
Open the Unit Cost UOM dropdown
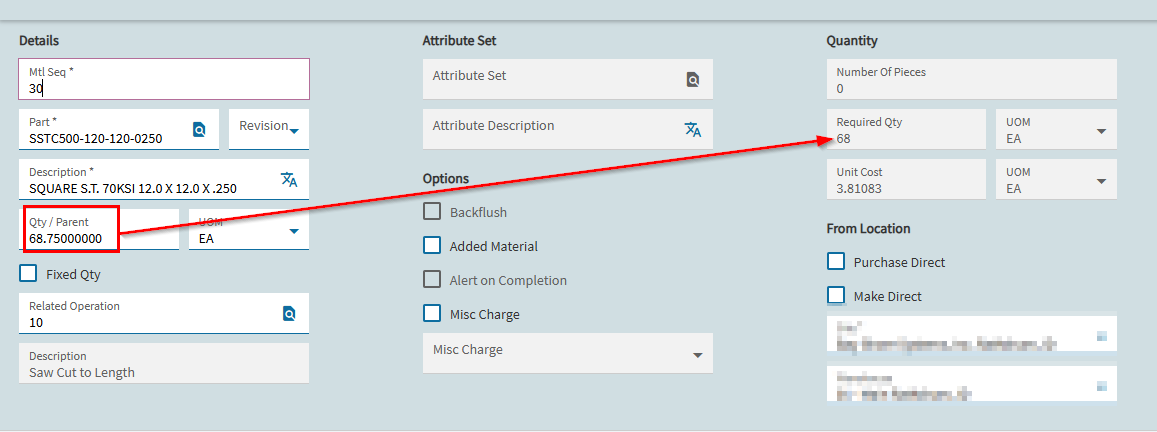(1101, 181)
